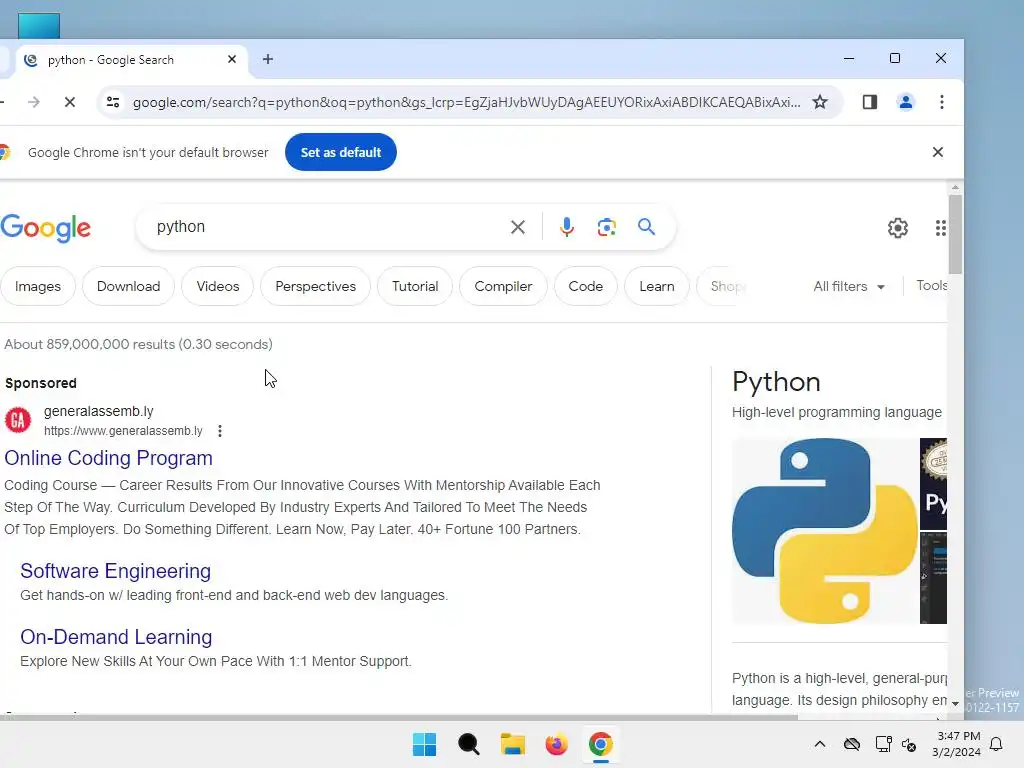Click the Chrome taskbar icon
This screenshot has height=768, width=1024.
(x=600, y=744)
